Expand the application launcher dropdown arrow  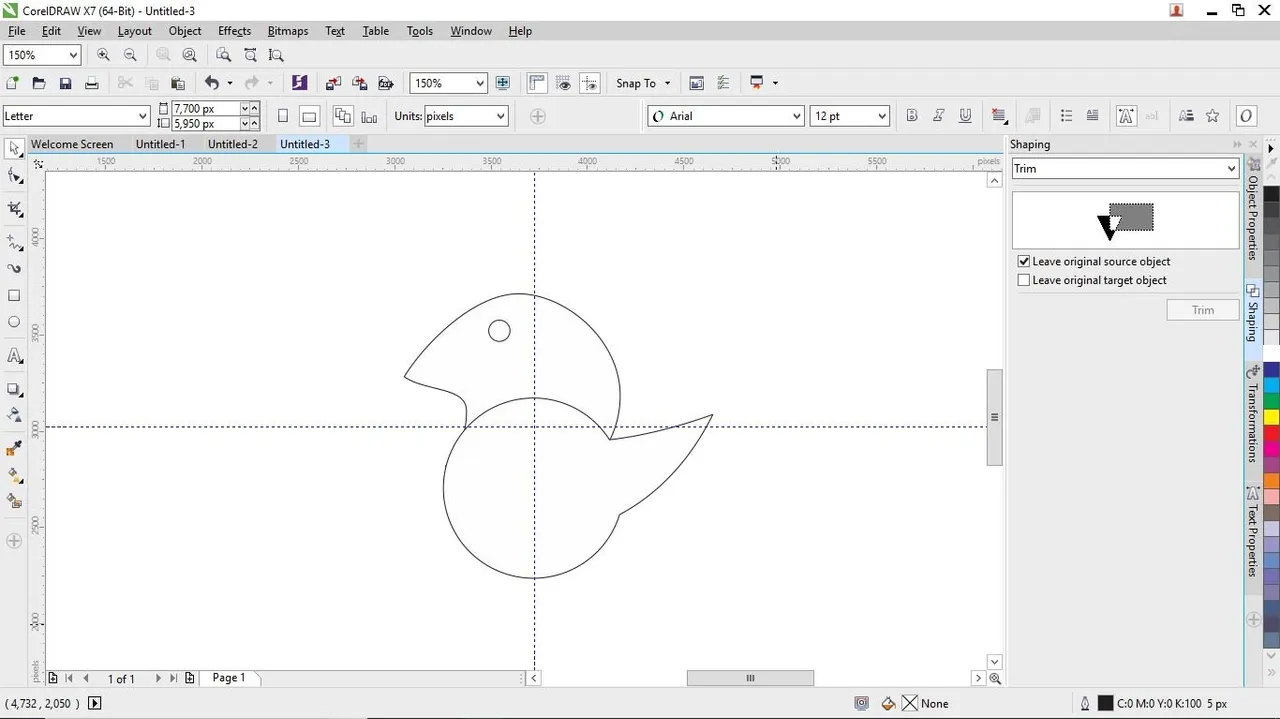pos(775,83)
